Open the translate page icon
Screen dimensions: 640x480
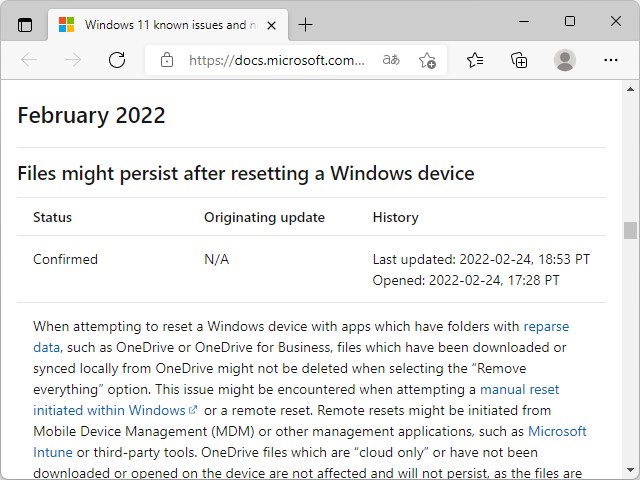[x=390, y=60]
